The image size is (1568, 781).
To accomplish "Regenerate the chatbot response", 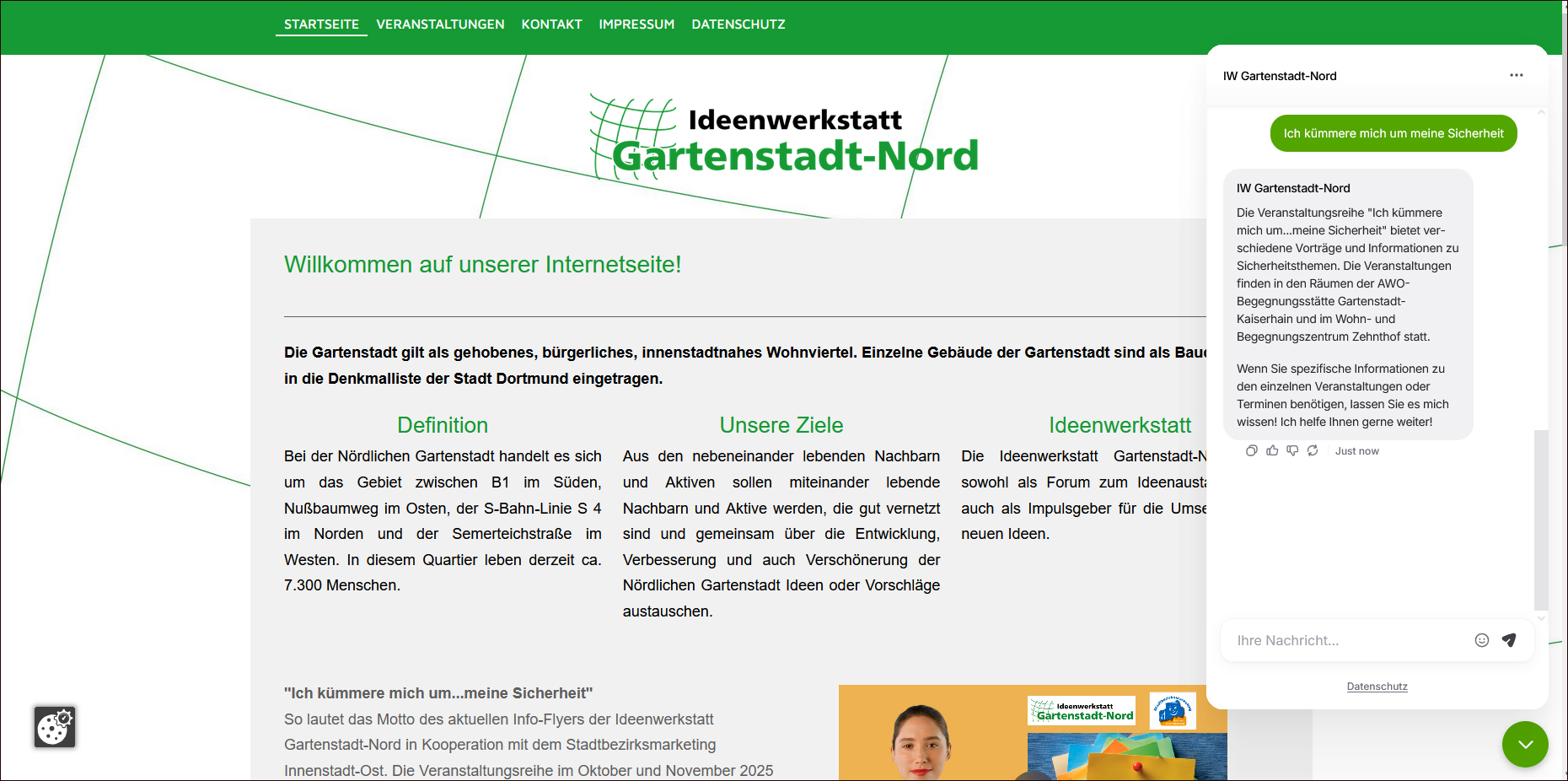I will pyautogui.click(x=1313, y=451).
